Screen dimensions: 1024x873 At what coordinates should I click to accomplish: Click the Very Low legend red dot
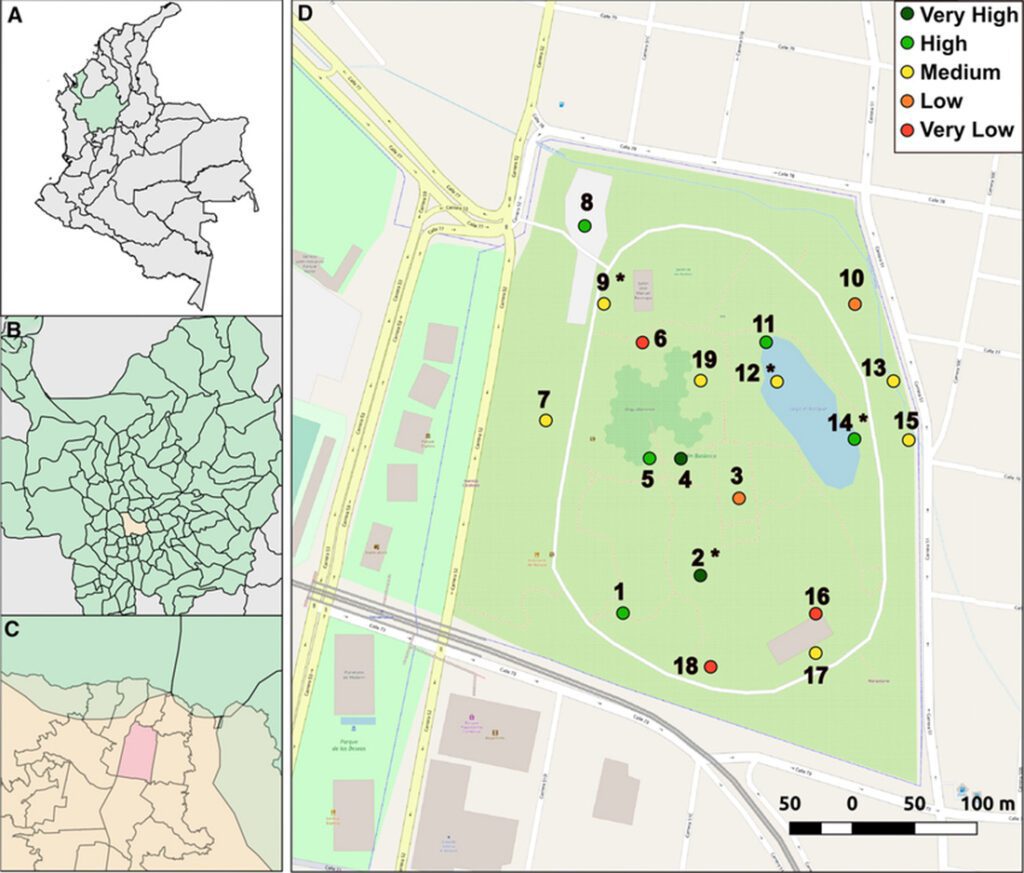905,130
